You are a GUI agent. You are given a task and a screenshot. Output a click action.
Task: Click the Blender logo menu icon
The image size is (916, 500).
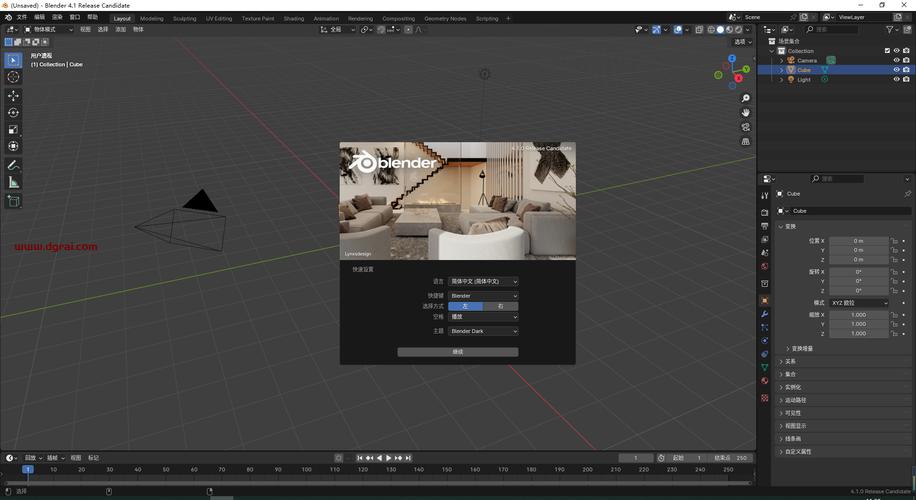(8, 18)
